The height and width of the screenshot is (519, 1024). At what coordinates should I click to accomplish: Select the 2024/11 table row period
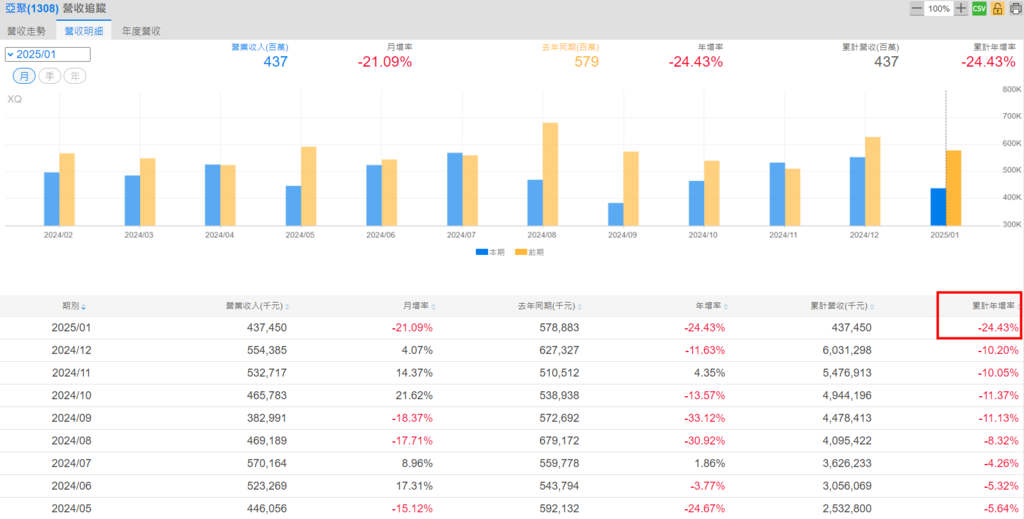pyautogui.click(x=72, y=373)
